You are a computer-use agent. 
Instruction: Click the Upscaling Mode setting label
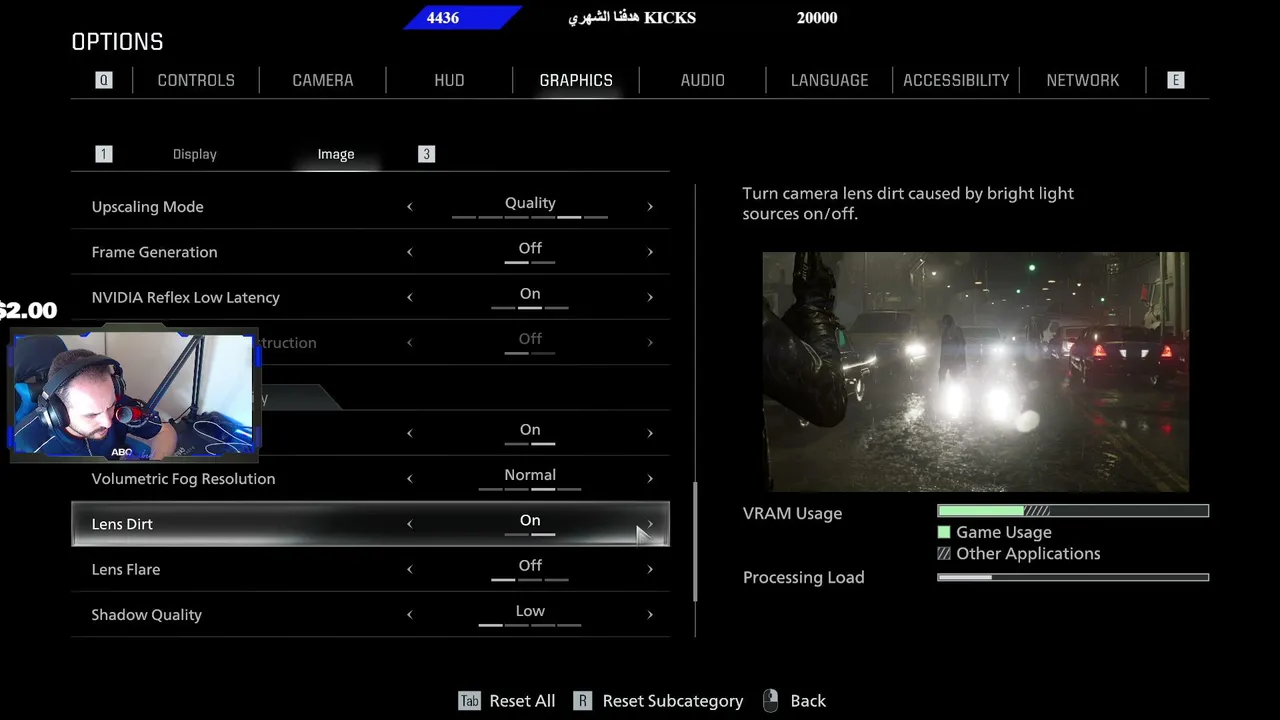(x=147, y=207)
